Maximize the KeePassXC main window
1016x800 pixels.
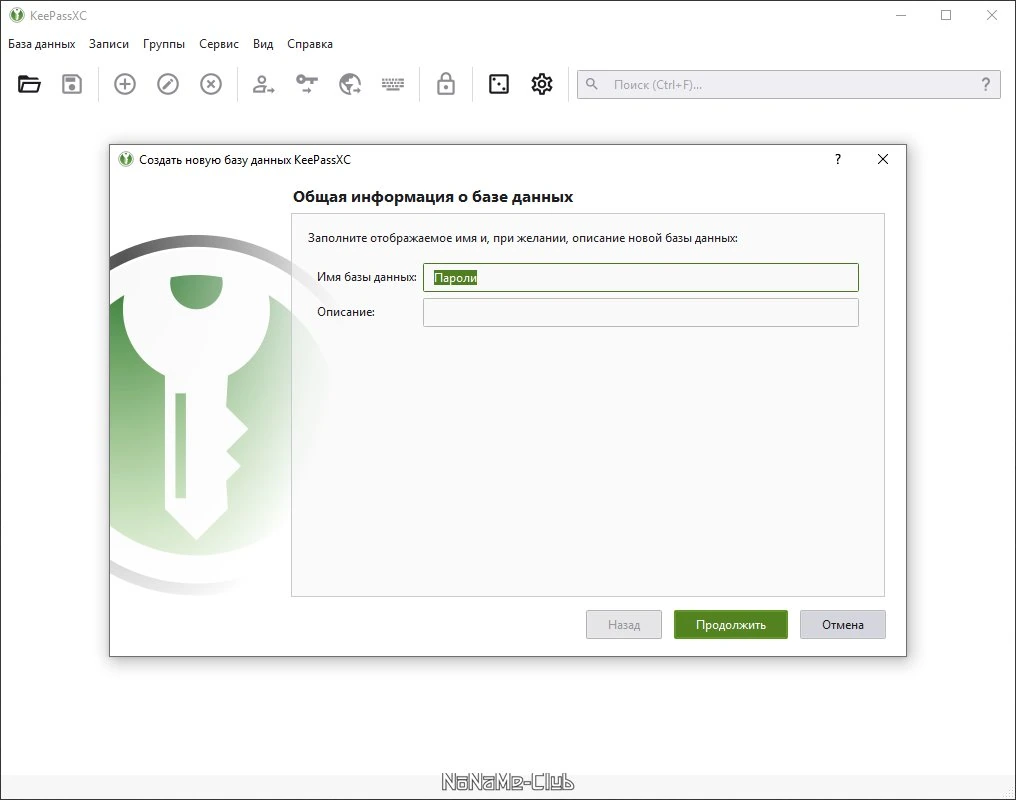(x=946, y=15)
